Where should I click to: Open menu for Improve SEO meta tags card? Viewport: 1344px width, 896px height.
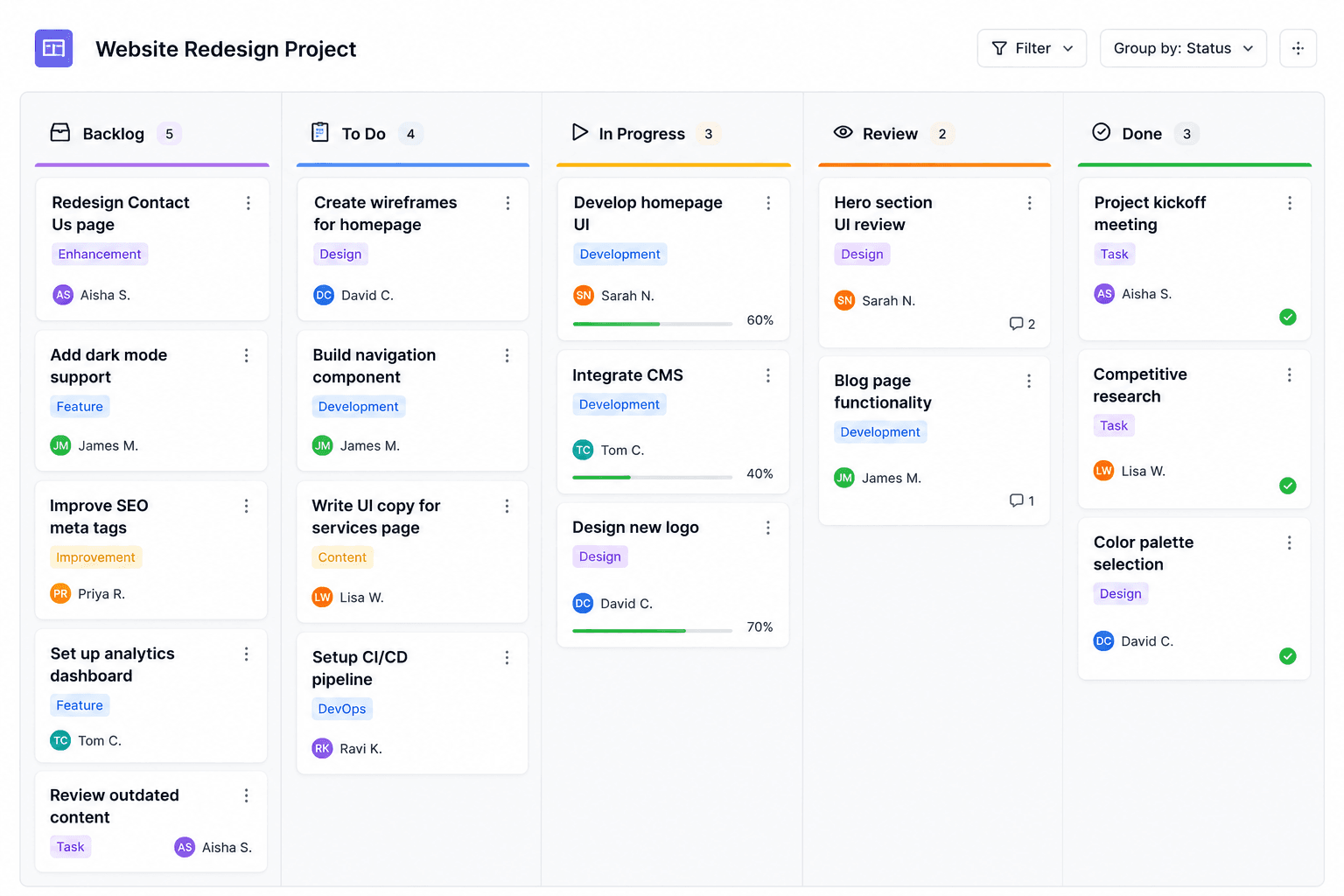click(247, 507)
